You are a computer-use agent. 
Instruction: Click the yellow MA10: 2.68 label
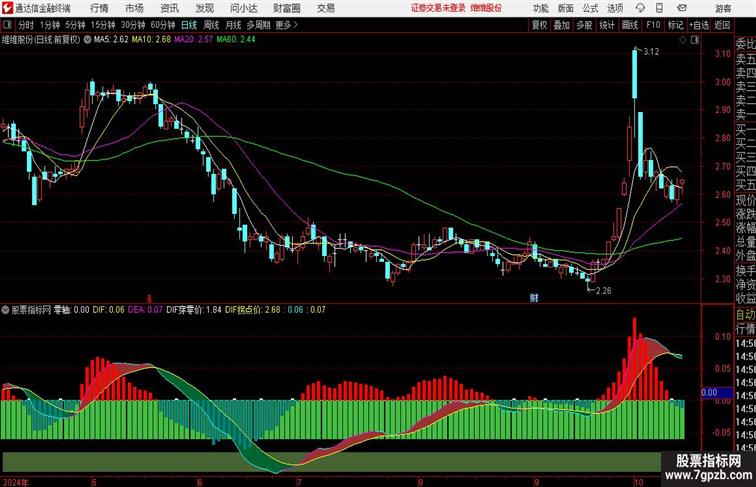(x=151, y=40)
